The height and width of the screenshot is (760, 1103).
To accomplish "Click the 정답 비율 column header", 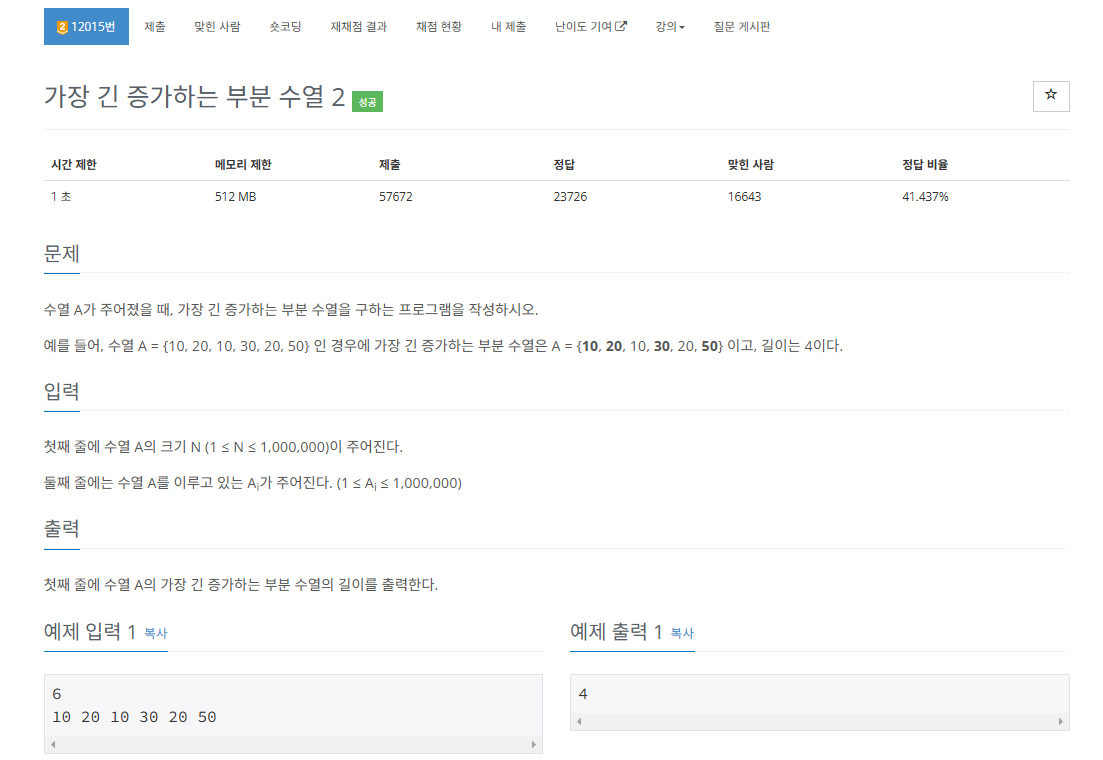I will [x=925, y=165].
